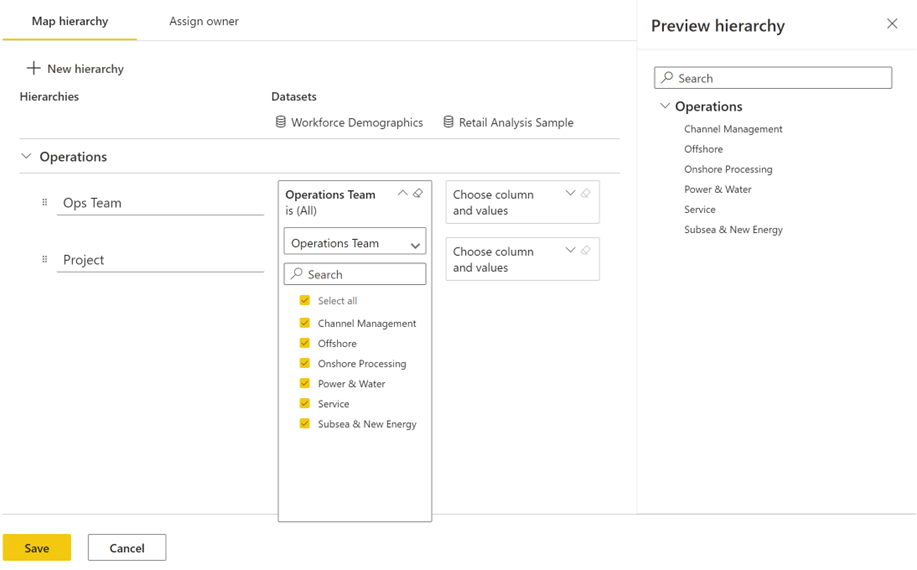Uncheck the Offshore checkbox
The image size is (917, 570).
[x=305, y=343]
